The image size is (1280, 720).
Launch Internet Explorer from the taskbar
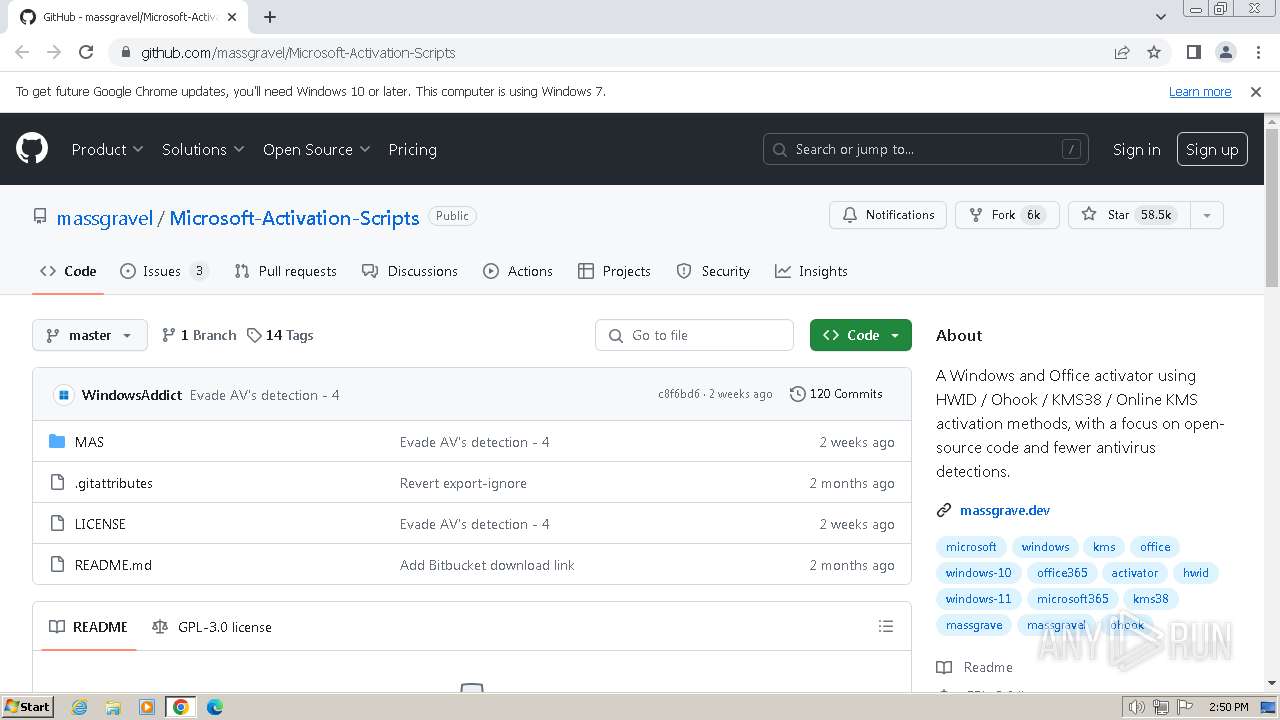[80, 707]
